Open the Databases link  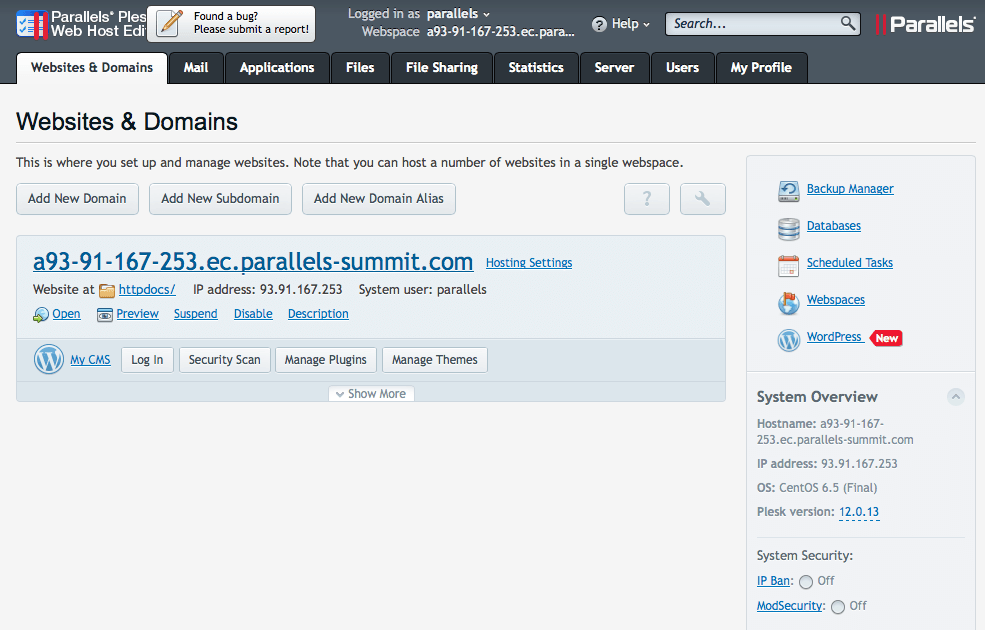[834, 226]
